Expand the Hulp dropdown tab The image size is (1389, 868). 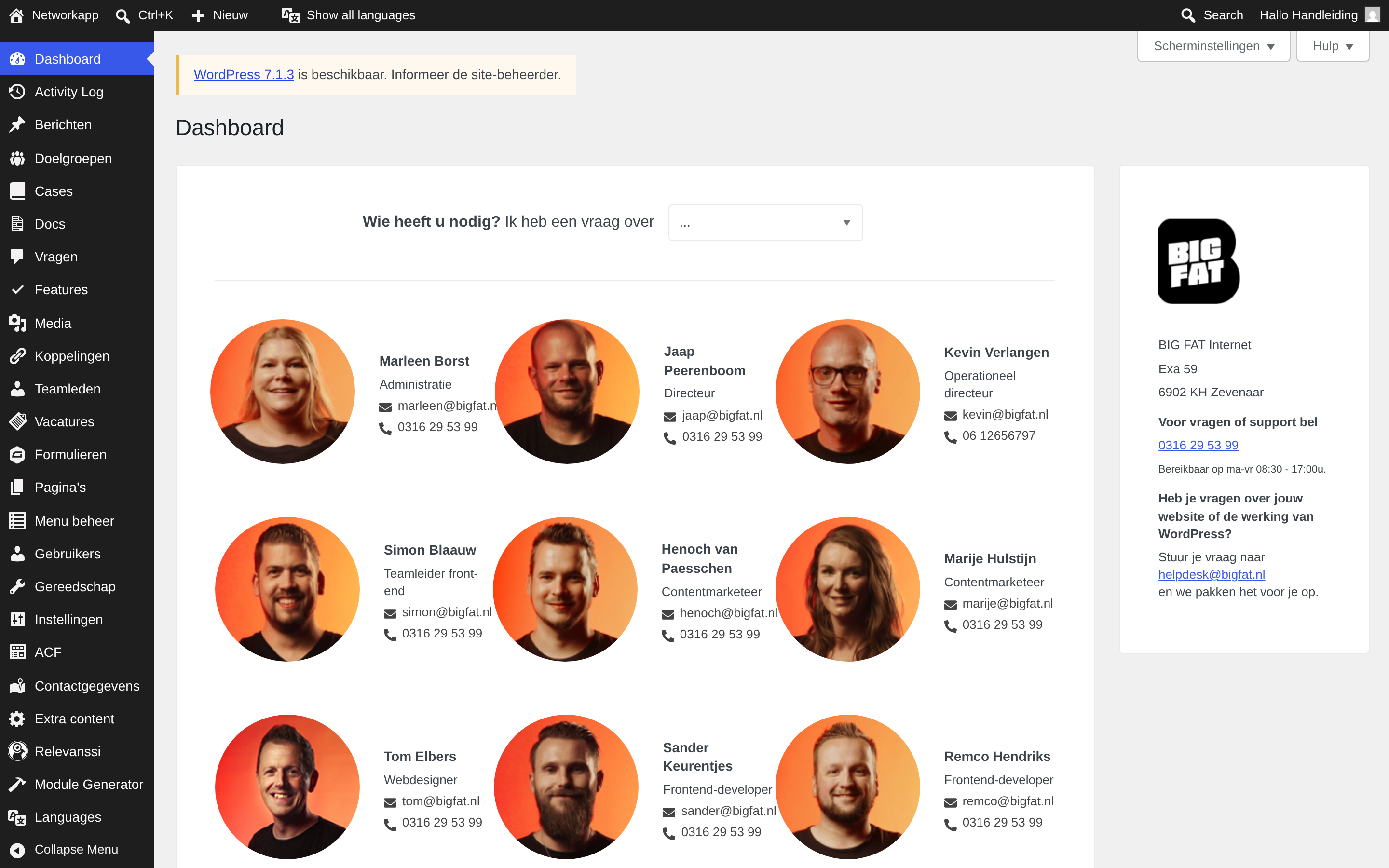click(1332, 46)
